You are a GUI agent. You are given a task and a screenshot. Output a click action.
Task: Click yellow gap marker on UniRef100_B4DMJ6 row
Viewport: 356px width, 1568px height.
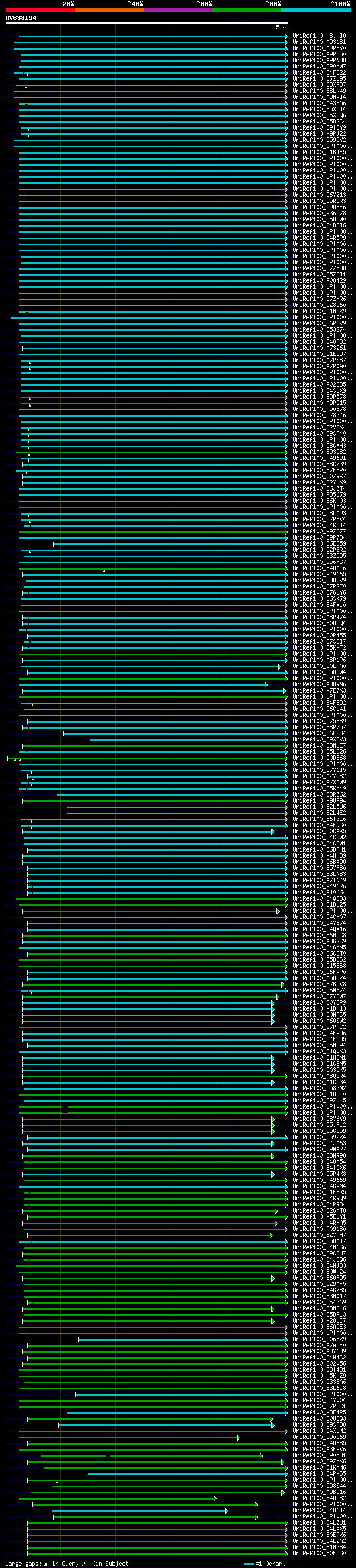pyautogui.click(x=104, y=570)
